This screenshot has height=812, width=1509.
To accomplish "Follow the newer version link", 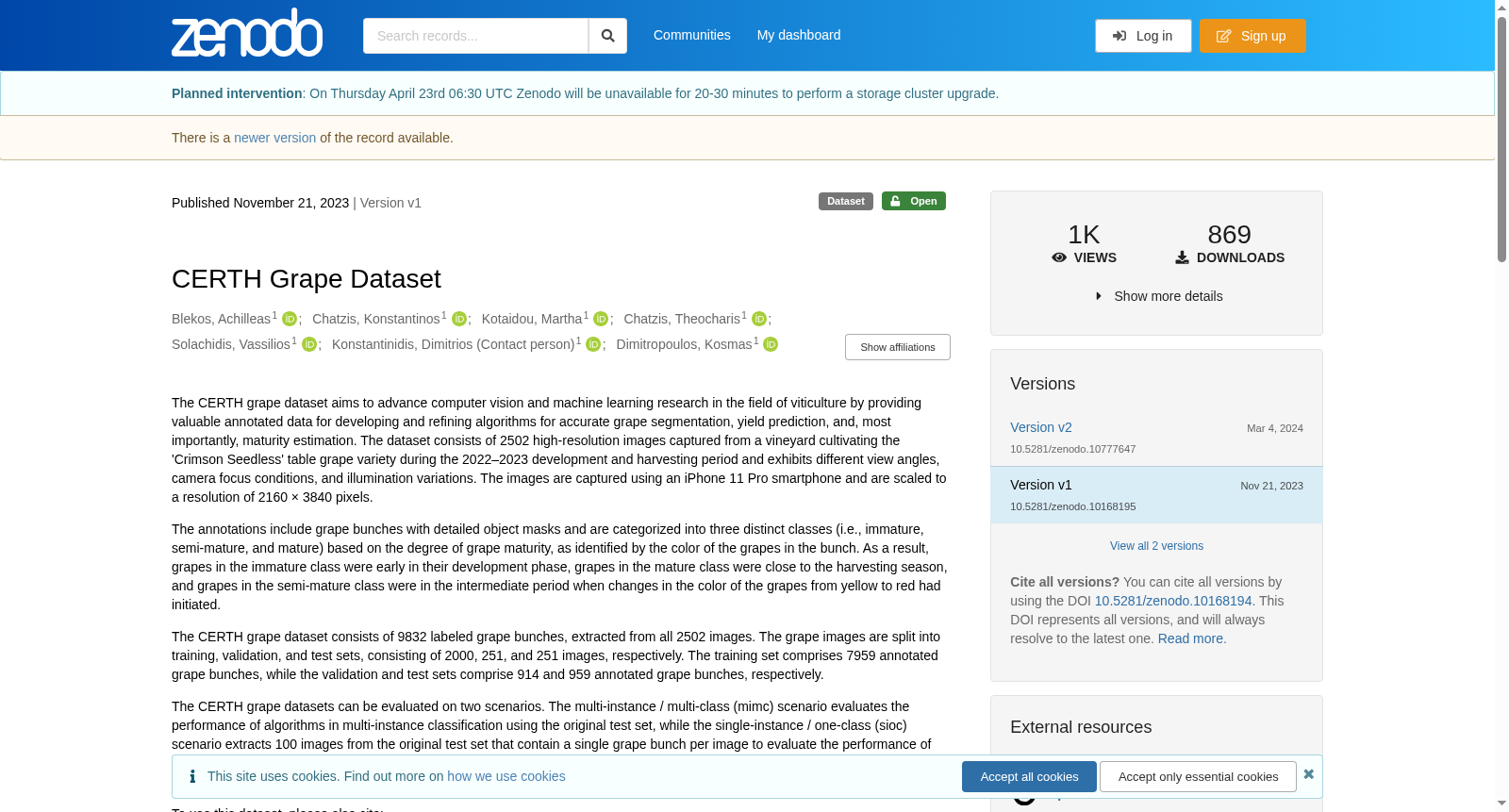I will [x=275, y=138].
